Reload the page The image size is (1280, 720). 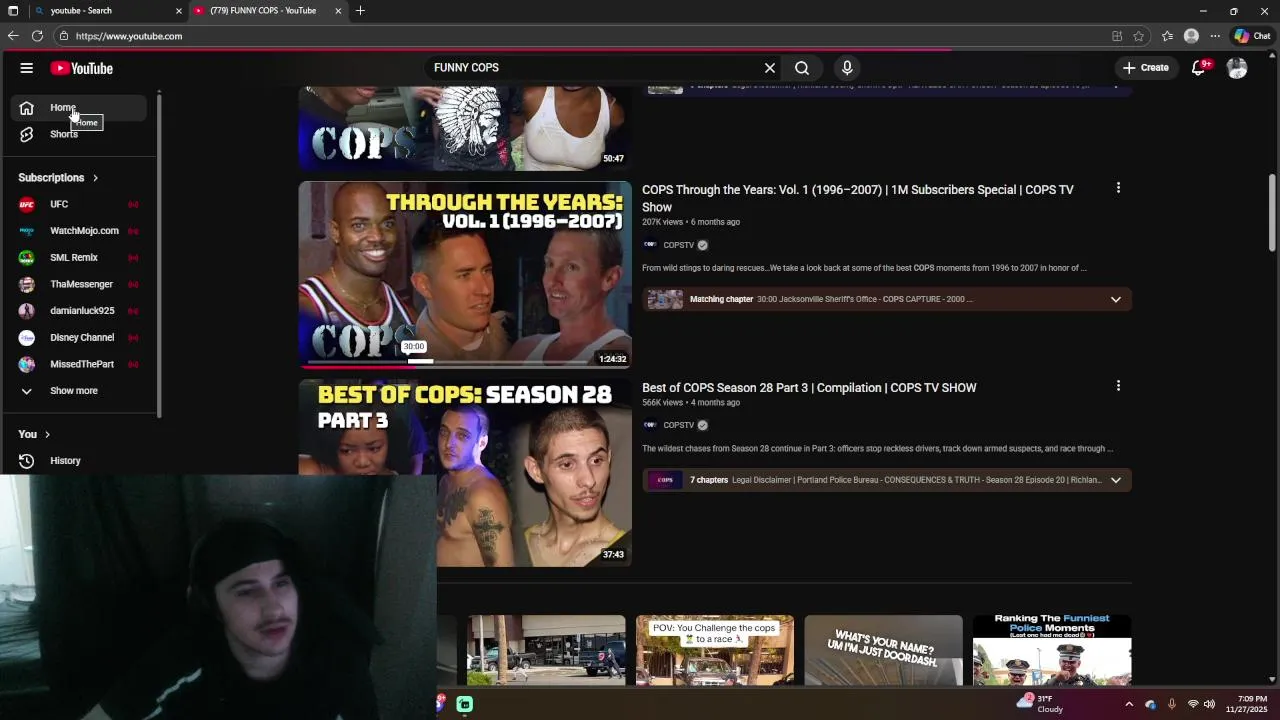[x=37, y=36]
